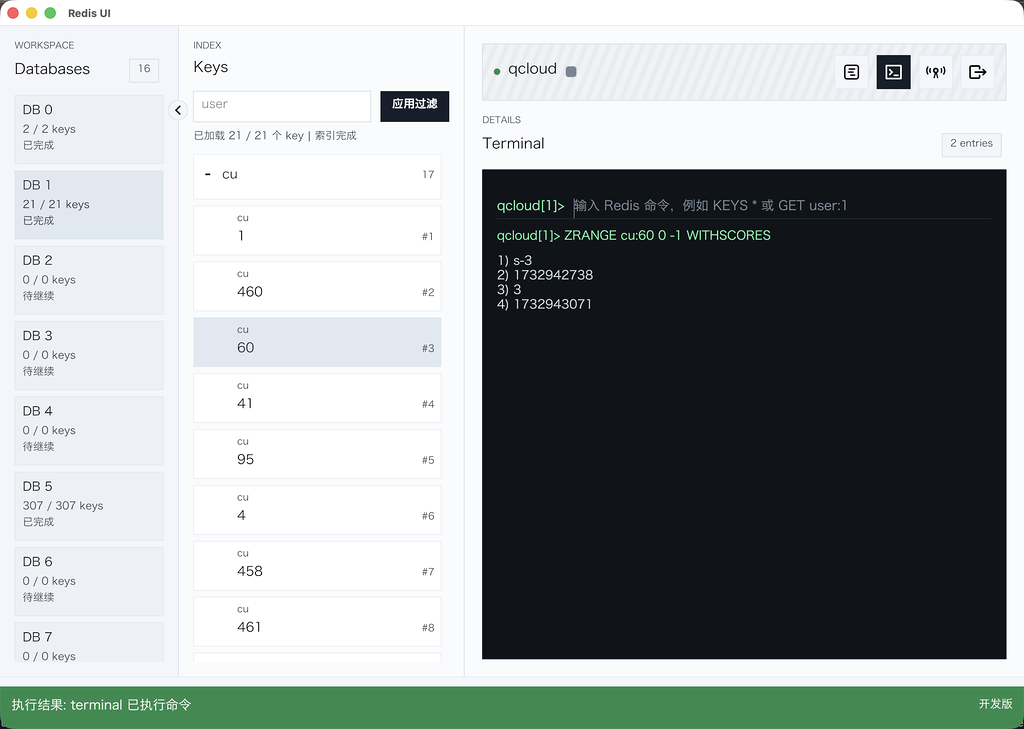Image resolution: width=1024 pixels, height=729 pixels.
Task: Select the Terminal console icon
Action: point(893,72)
